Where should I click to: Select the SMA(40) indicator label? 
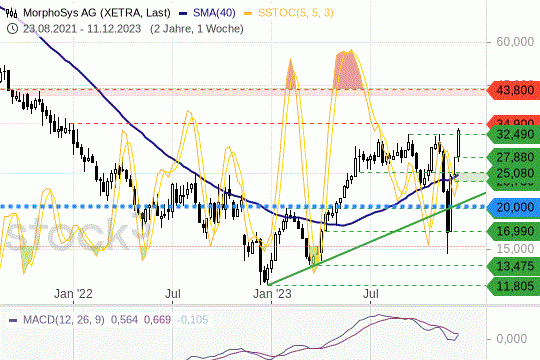[214, 13]
